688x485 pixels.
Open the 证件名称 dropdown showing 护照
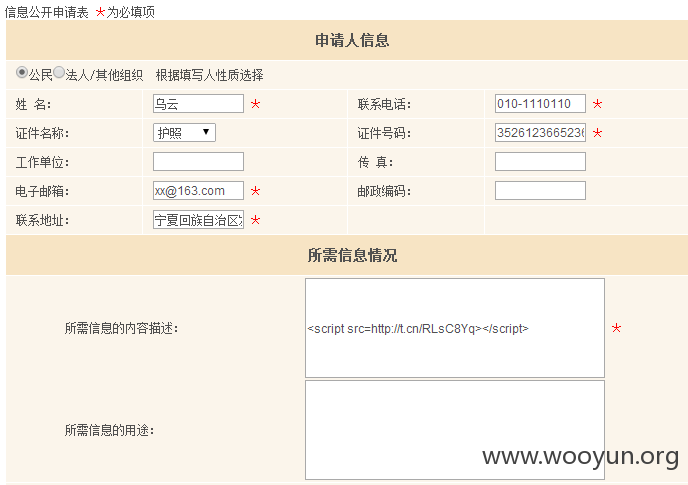(x=184, y=133)
